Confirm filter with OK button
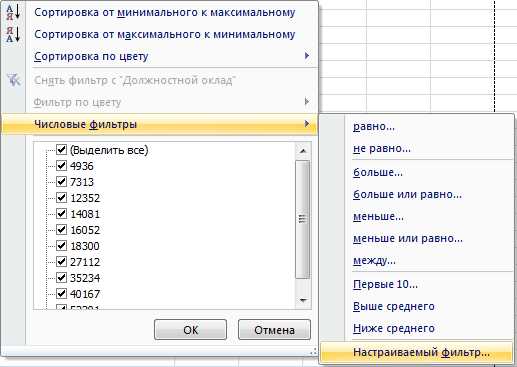Viewport: 517px width, 367px height. pyautogui.click(x=190, y=330)
